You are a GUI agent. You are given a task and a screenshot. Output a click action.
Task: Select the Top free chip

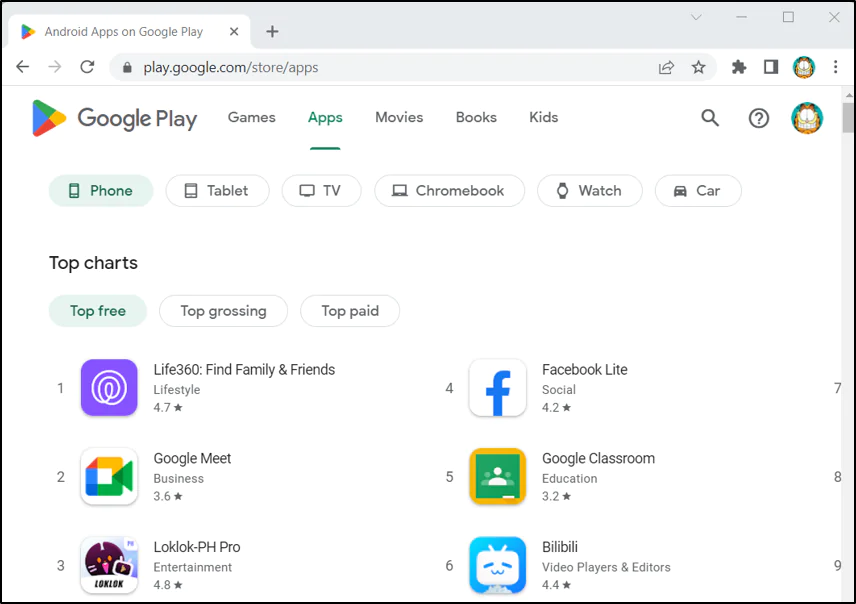[x=97, y=311]
